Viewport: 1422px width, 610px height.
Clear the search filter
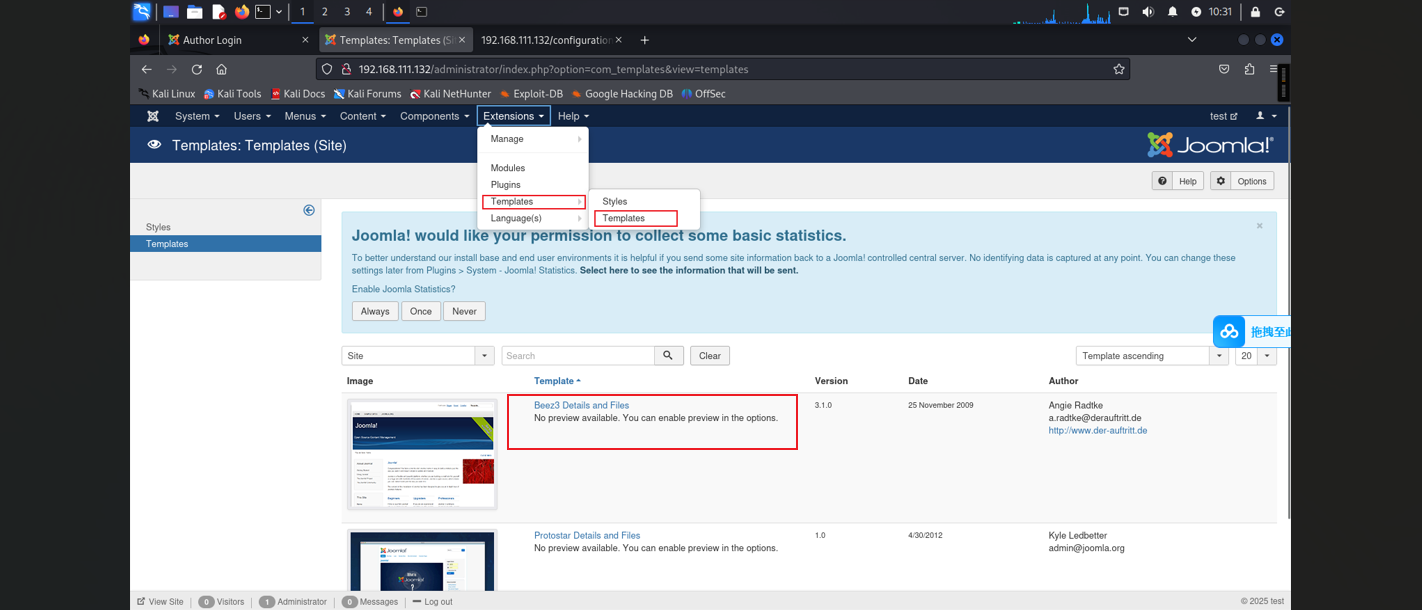click(710, 355)
